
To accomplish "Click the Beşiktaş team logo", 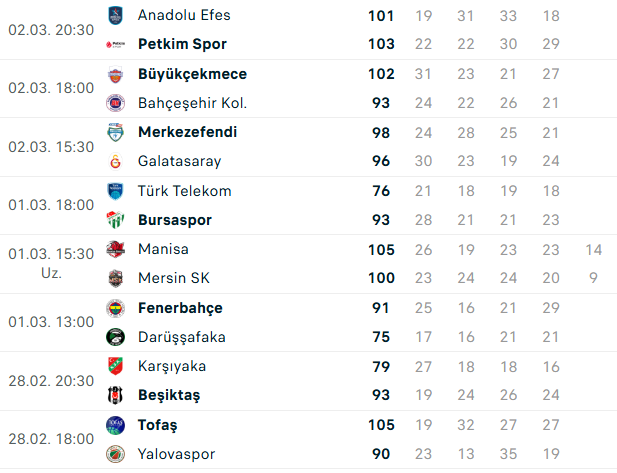I will point(116,395).
